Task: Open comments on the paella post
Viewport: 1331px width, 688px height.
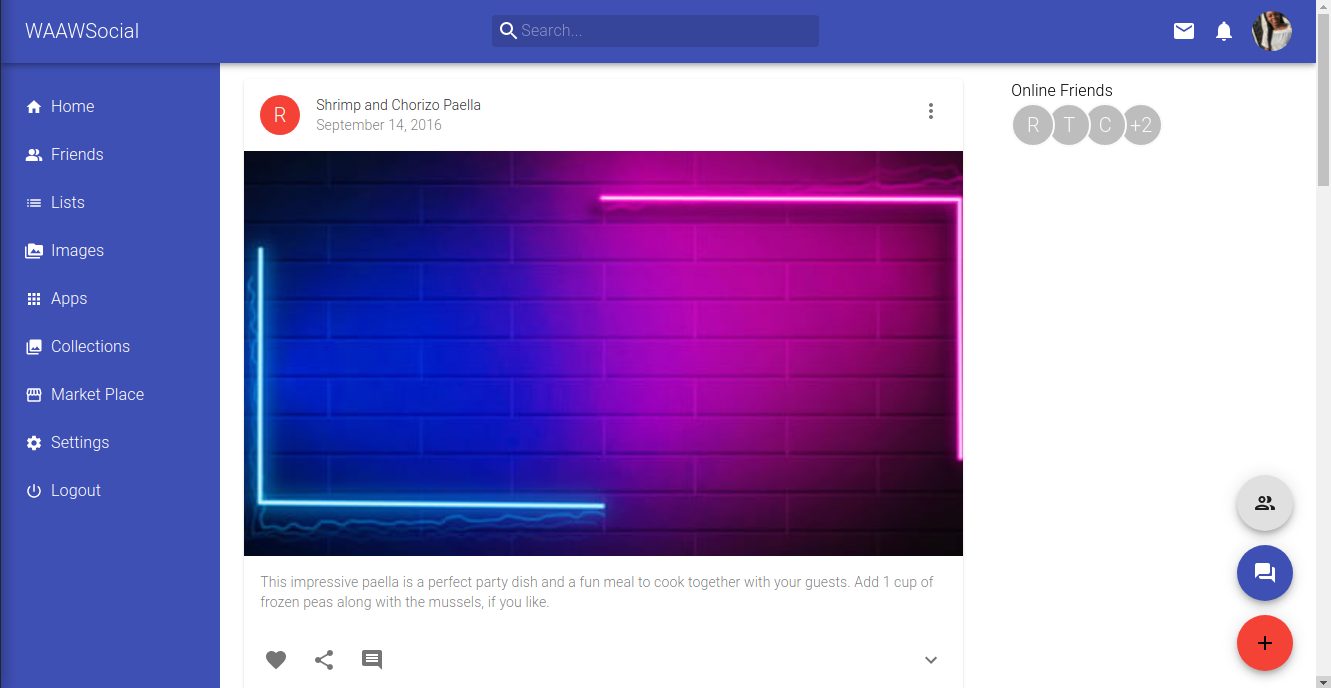Action: click(x=372, y=660)
